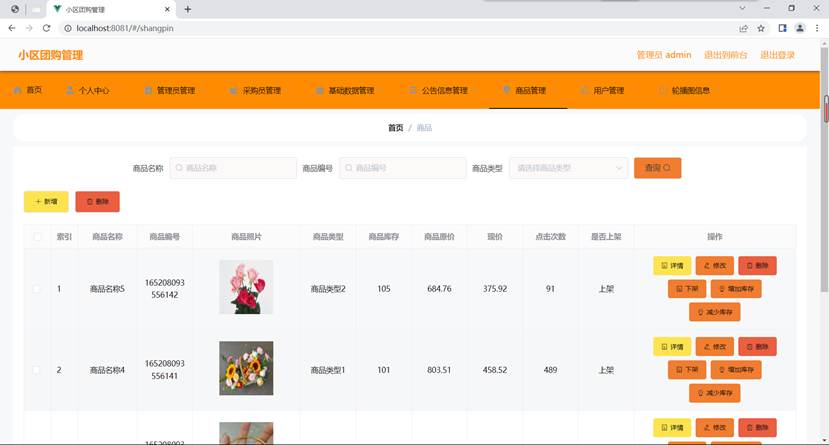Bookmark this page with the star icon
Image resolution: width=829 pixels, height=445 pixels.
coord(761,28)
